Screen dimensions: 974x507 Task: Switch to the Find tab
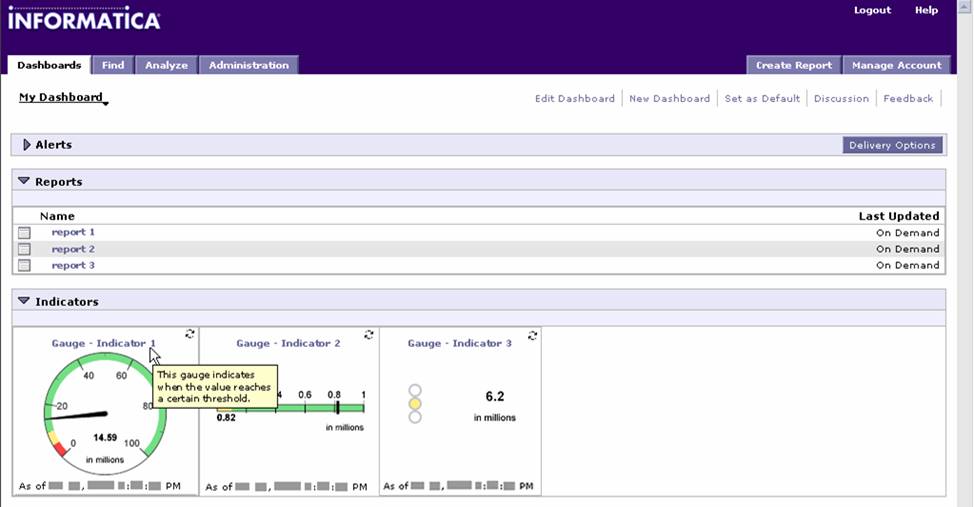pyautogui.click(x=113, y=65)
